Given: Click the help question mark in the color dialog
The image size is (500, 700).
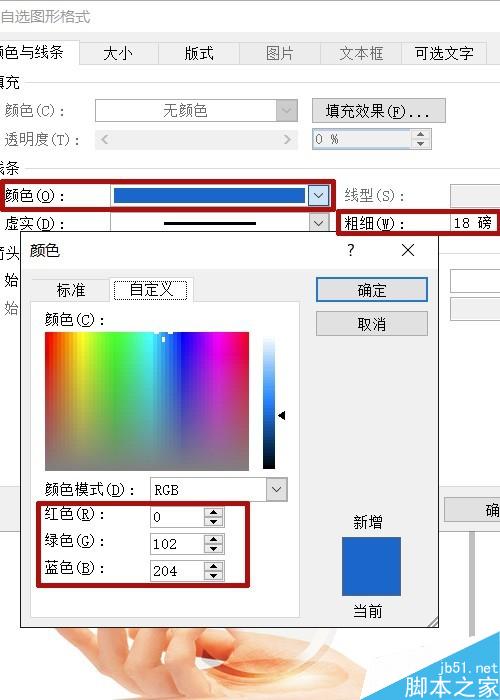Looking at the screenshot, I should click(x=351, y=250).
